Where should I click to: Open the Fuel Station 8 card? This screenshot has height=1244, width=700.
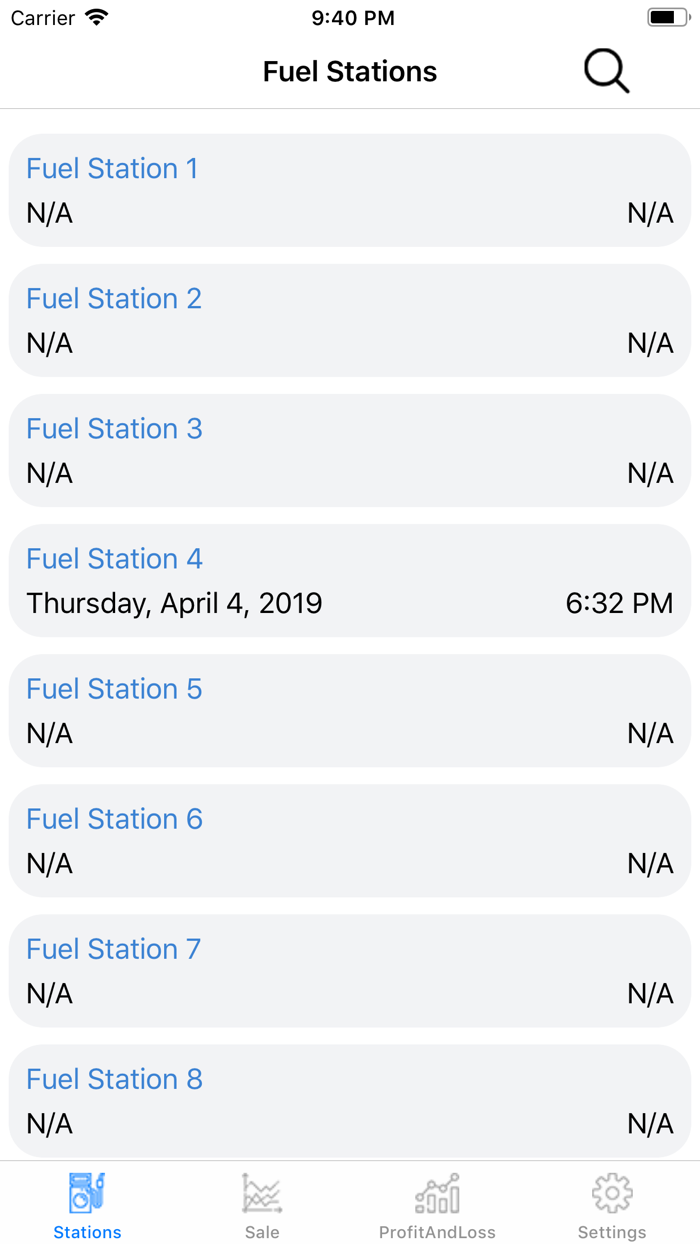(350, 1100)
